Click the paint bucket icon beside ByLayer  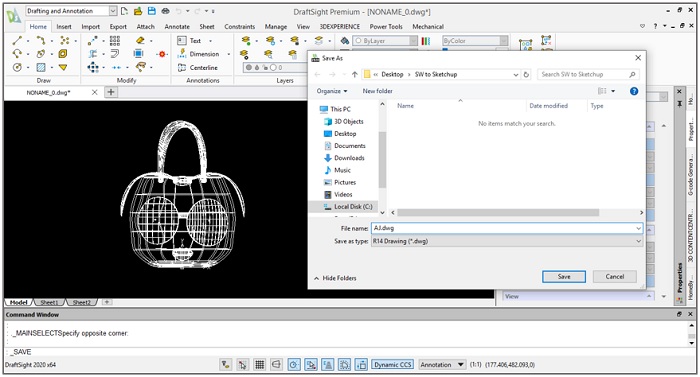click(345, 41)
